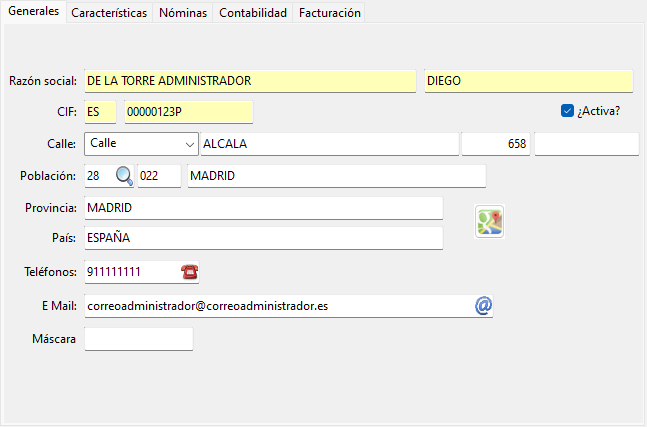Select the Generales tab
647x427 pixels.
tap(34, 12)
